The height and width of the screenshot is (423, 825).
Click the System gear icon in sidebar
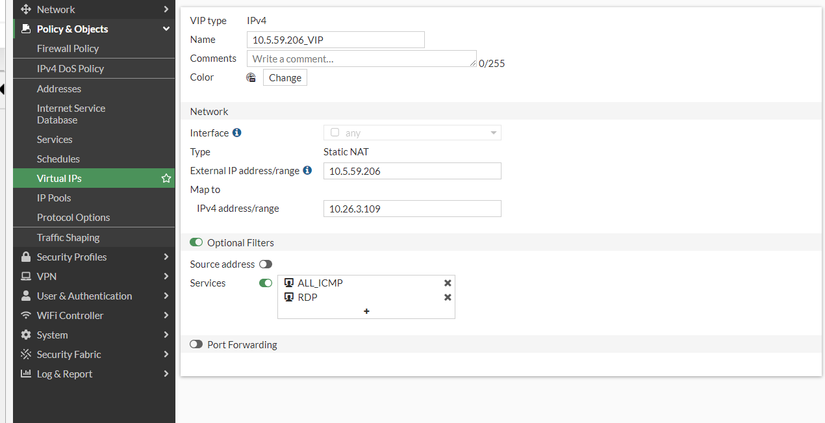[x=26, y=335]
